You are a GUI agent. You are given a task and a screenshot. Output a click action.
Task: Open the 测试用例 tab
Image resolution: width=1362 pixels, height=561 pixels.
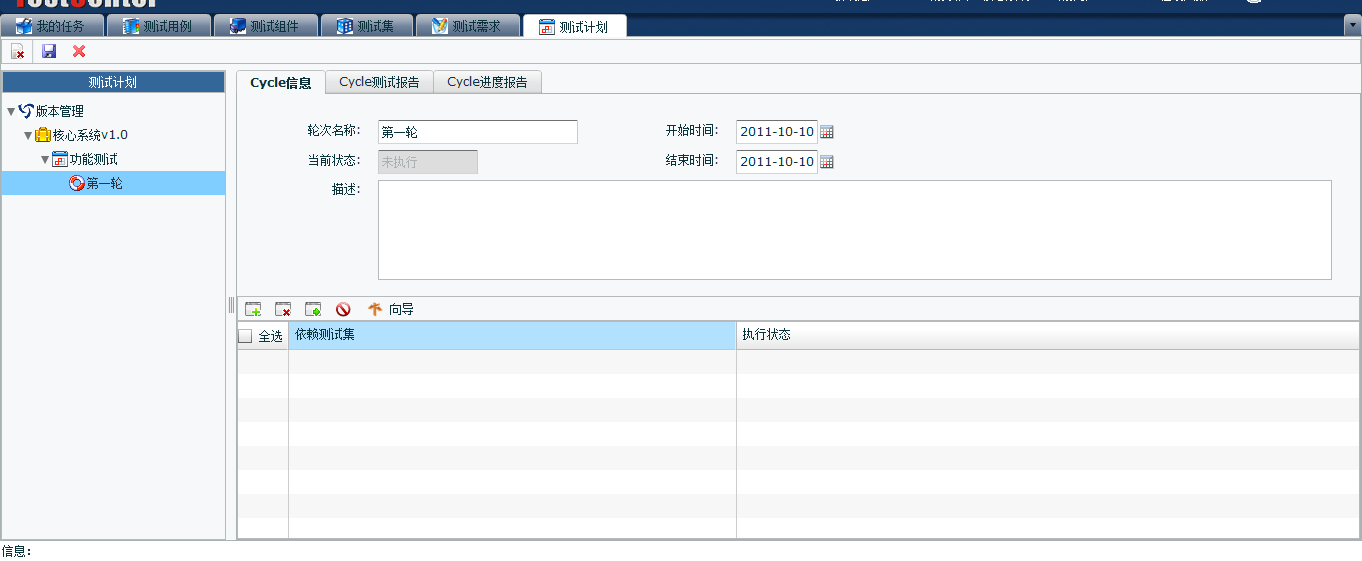[158, 27]
